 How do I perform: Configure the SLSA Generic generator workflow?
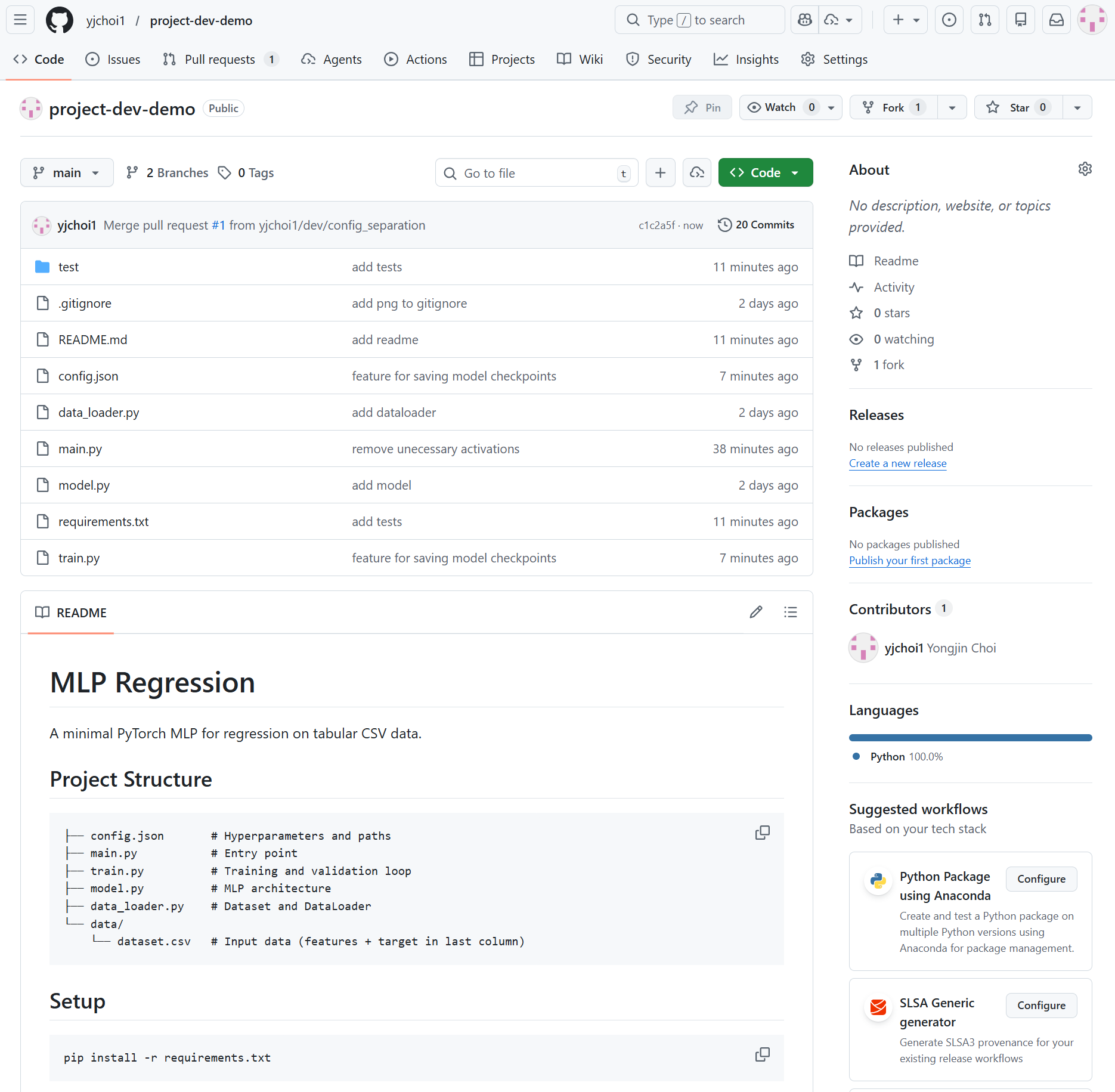pyautogui.click(x=1040, y=1006)
